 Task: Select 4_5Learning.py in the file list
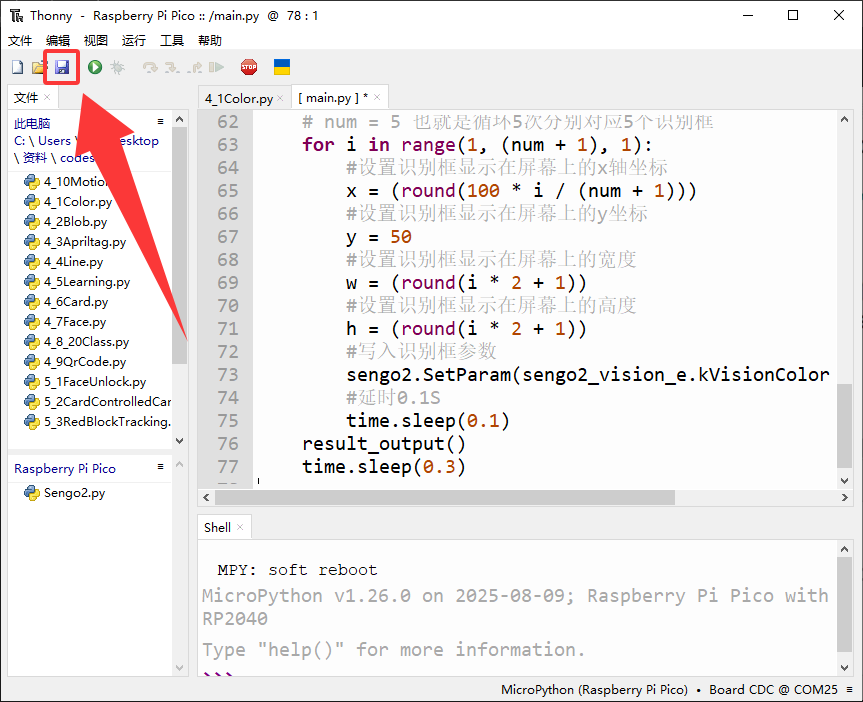87,282
